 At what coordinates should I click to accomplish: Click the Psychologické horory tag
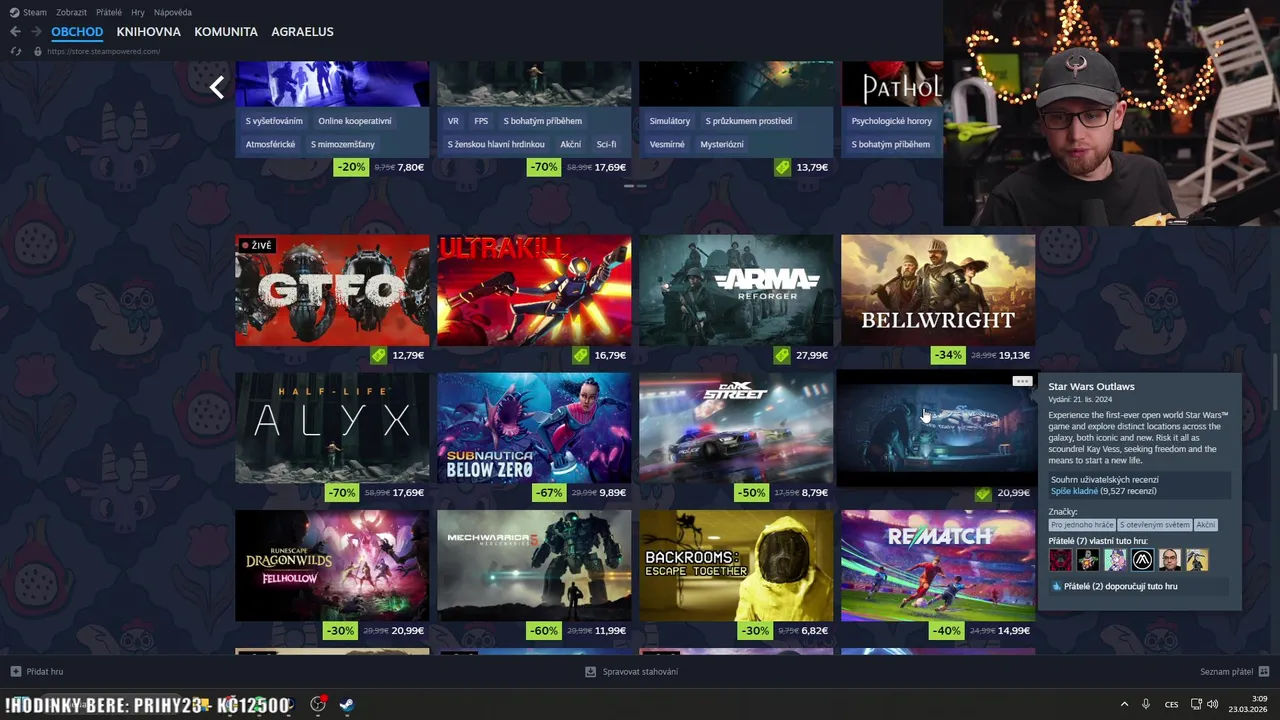click(x=892, y=121)
